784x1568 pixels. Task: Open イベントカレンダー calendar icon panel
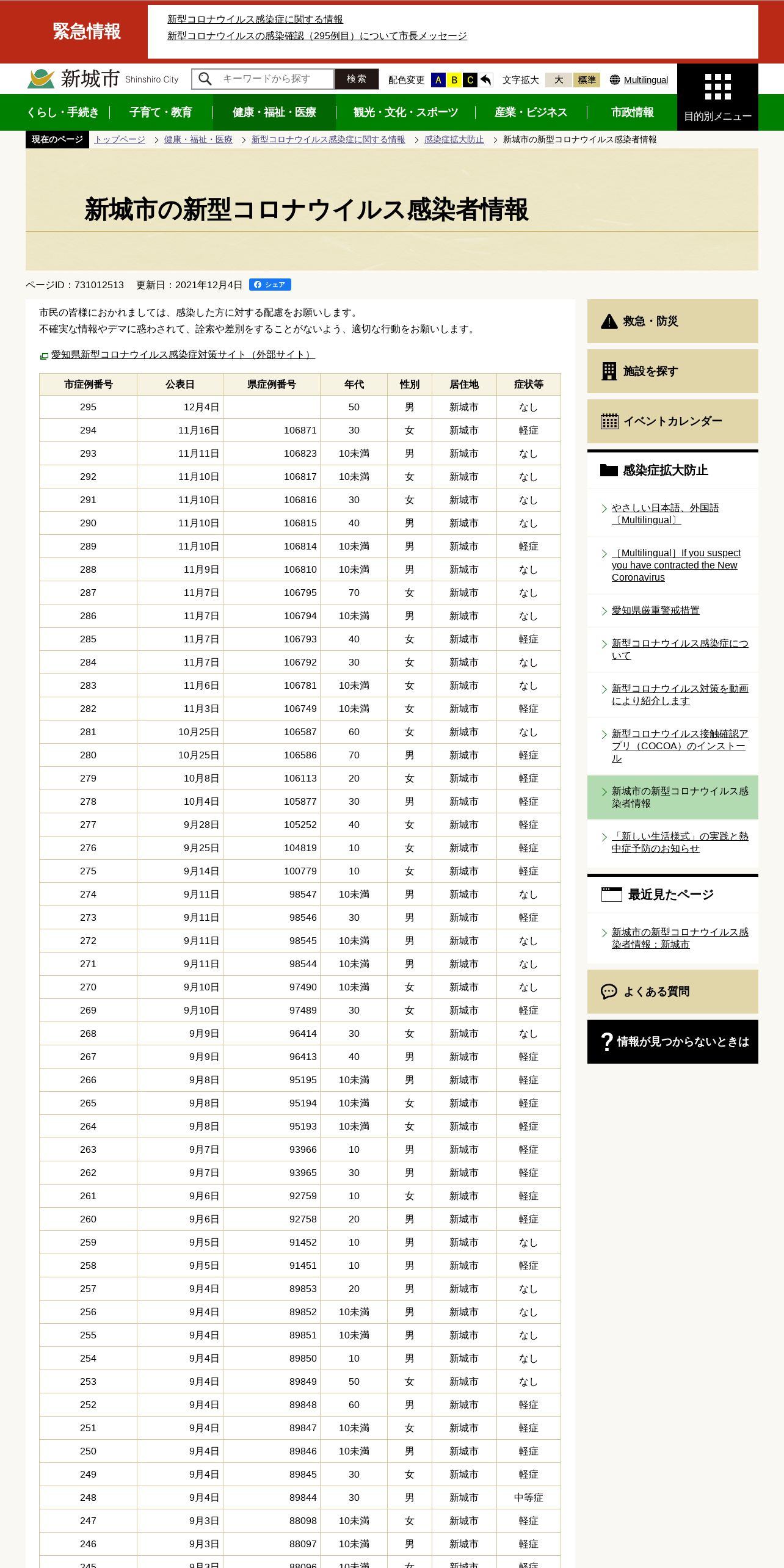point(673,421)
